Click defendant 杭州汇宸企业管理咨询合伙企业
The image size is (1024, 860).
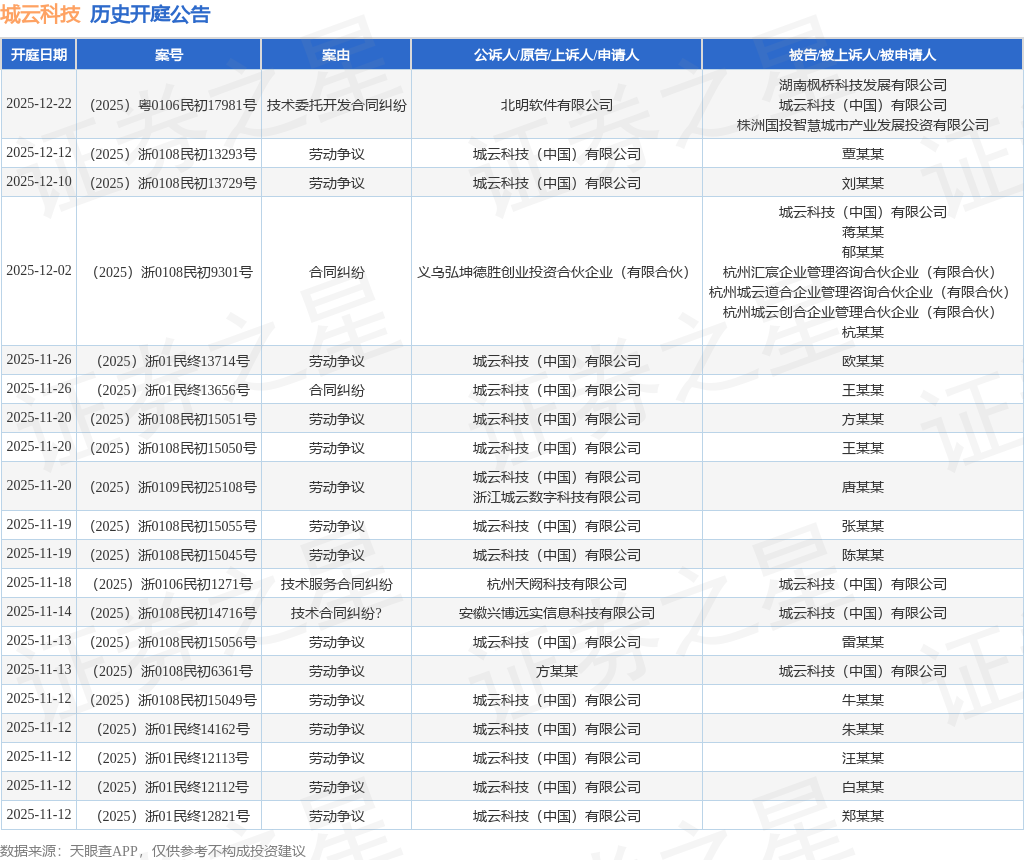click(x=859, y=272)
